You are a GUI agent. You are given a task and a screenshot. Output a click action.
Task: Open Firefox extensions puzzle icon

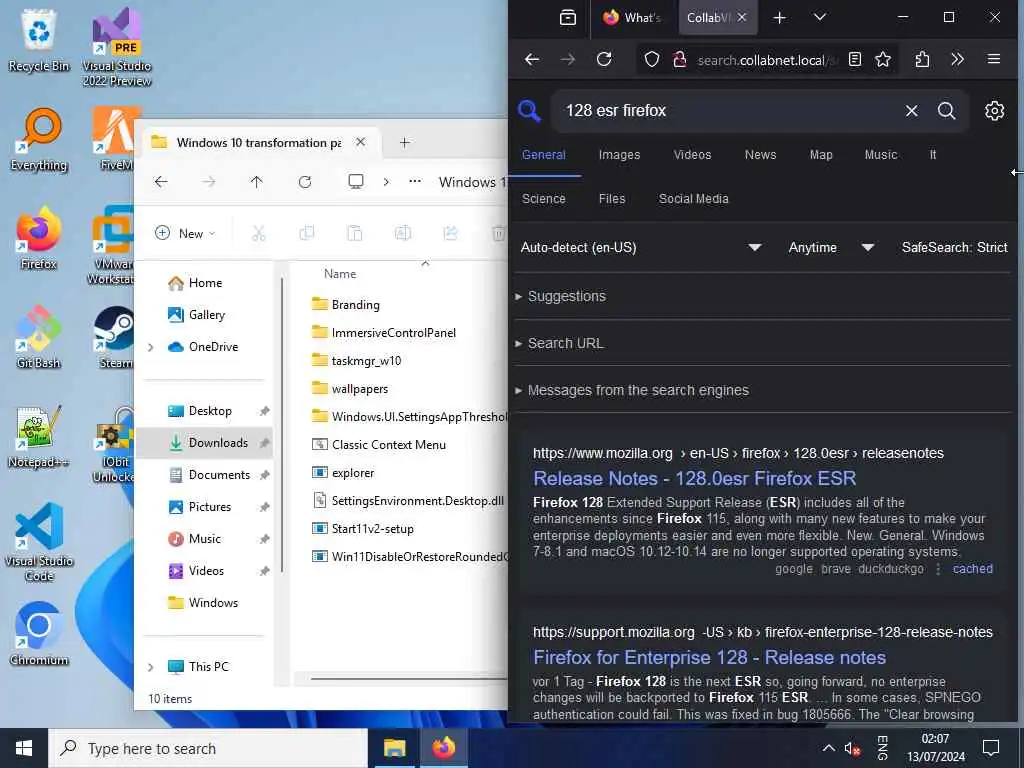[922, 59]
